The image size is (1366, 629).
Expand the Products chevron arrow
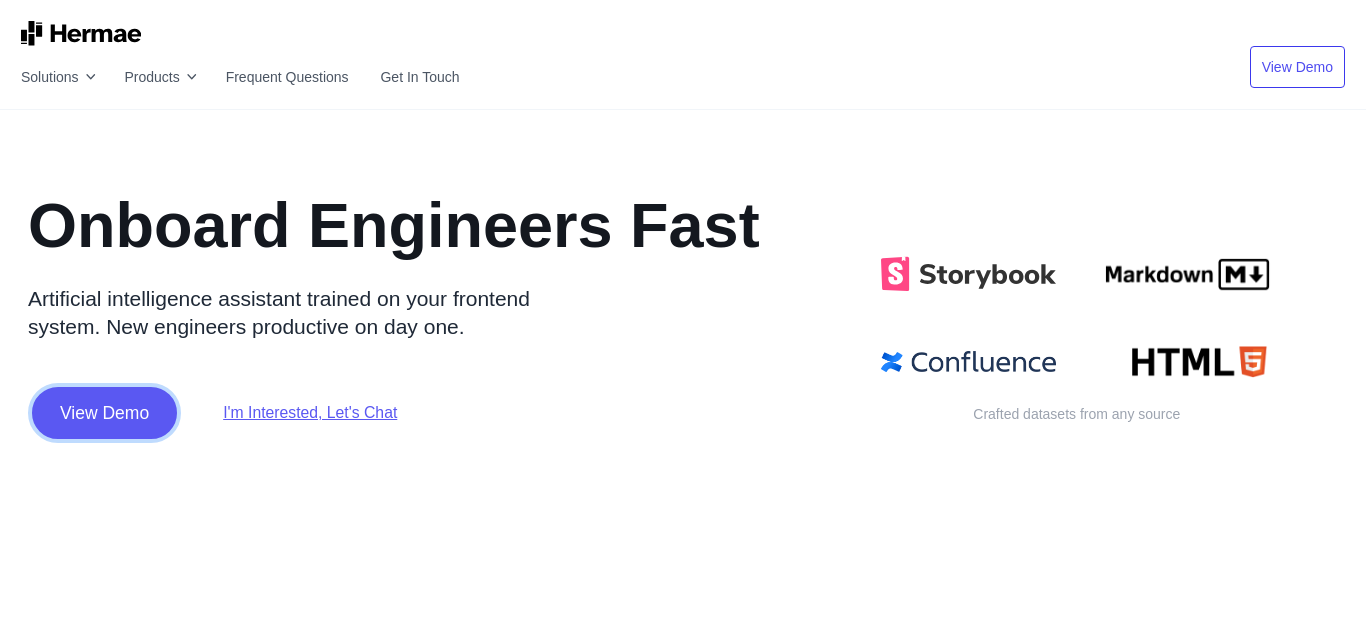click(191, 77)
